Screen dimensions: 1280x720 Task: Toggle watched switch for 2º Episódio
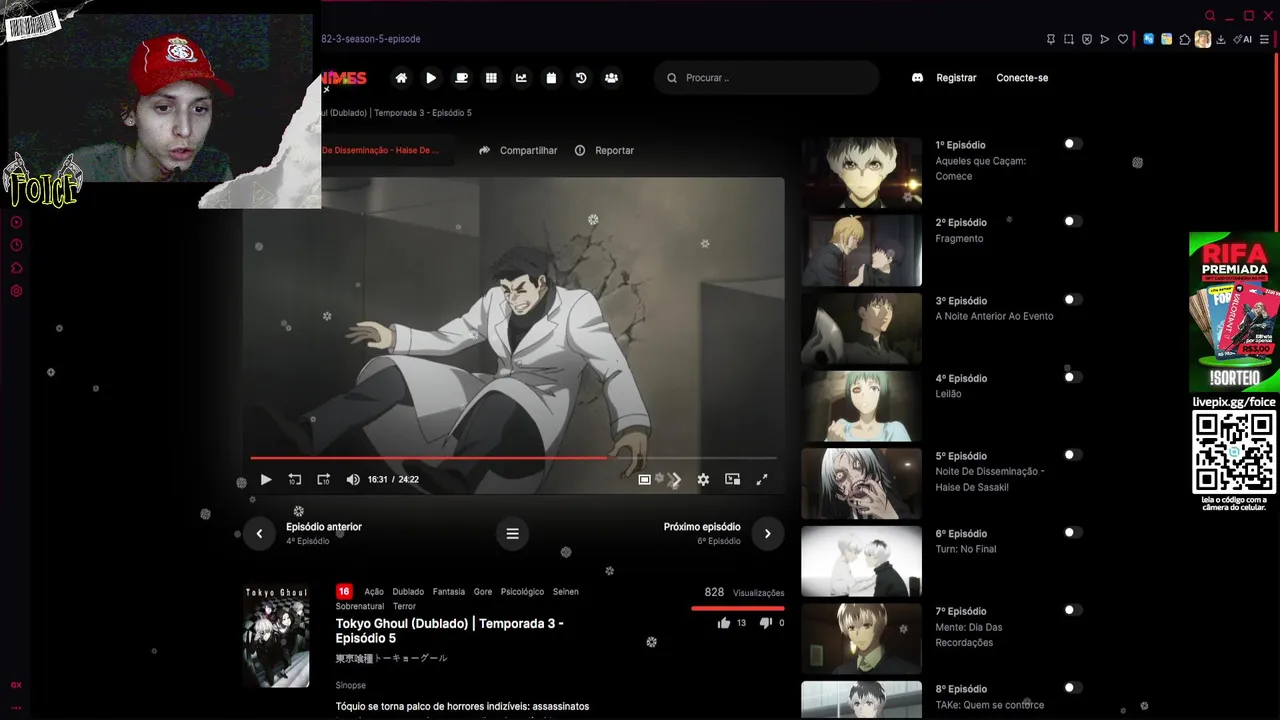tap(1072, 221)
